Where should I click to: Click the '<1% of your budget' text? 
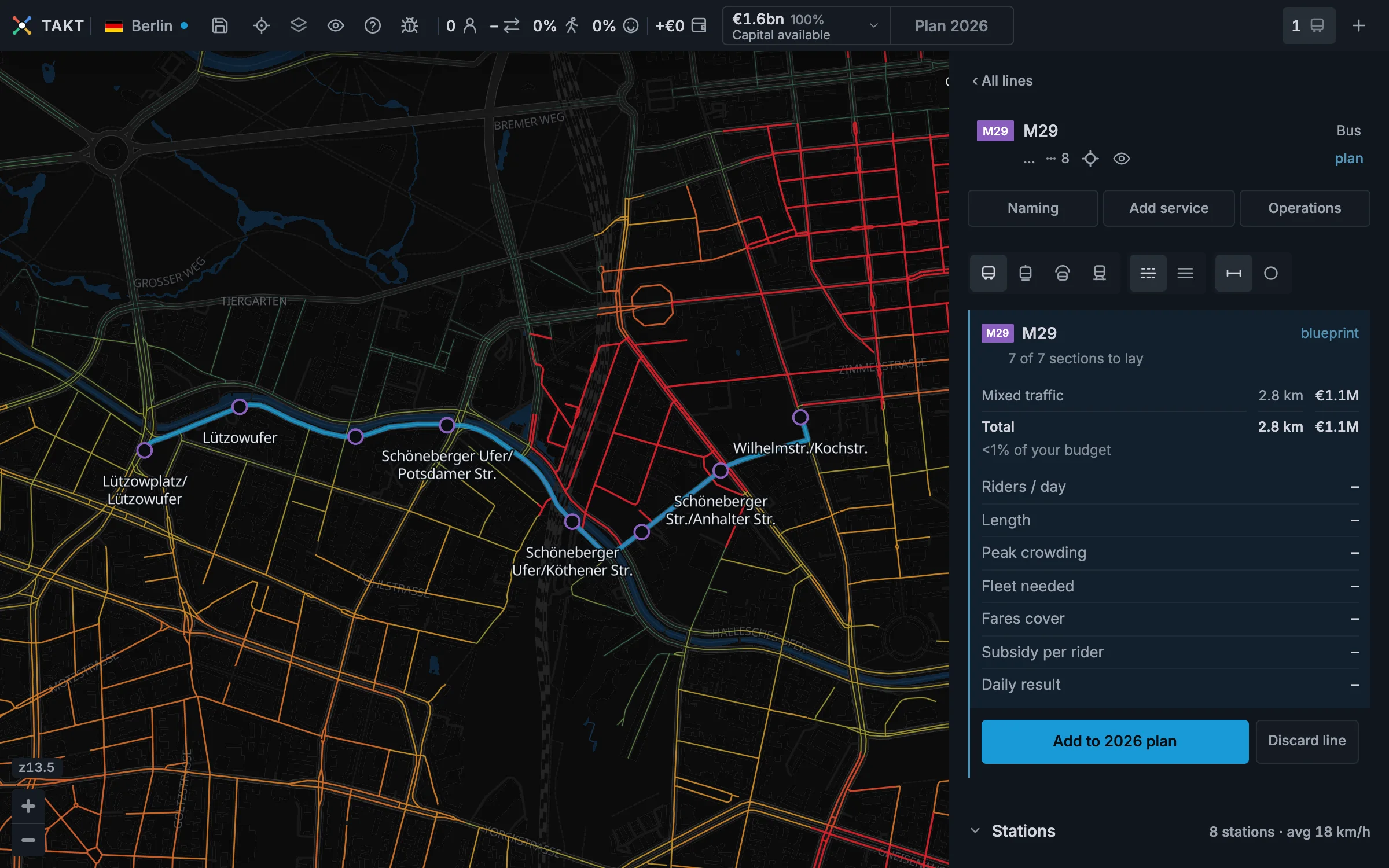click(x=1046, y=450)
